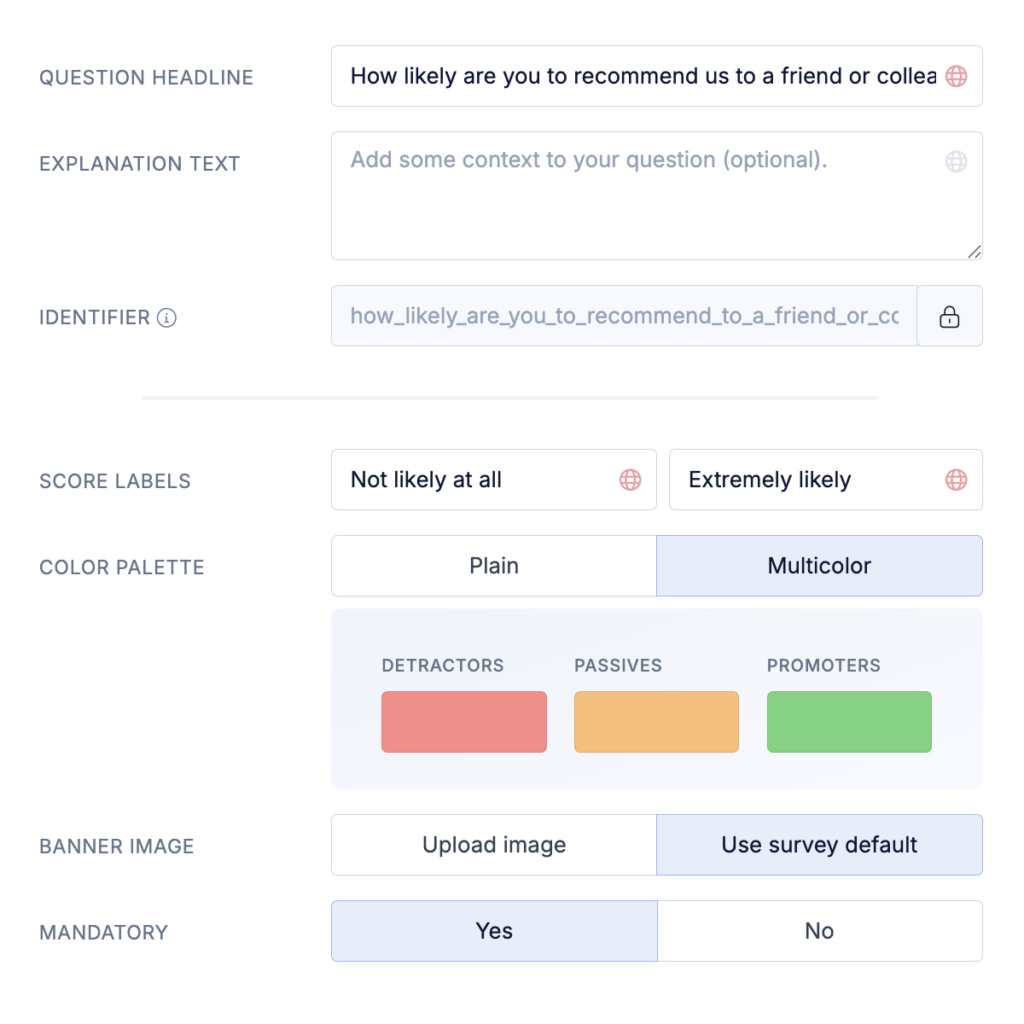The height and width of the screenshot is (1024, 1024).
Task: Click translation globe in Explanation Text box
Action: pos(956,162)
